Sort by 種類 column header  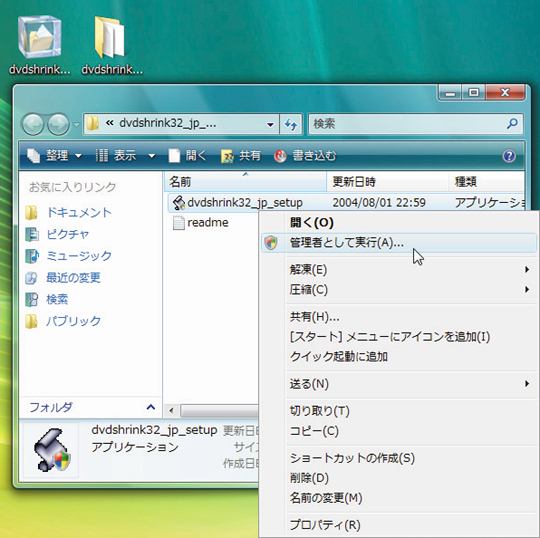(x=487, y=182)
